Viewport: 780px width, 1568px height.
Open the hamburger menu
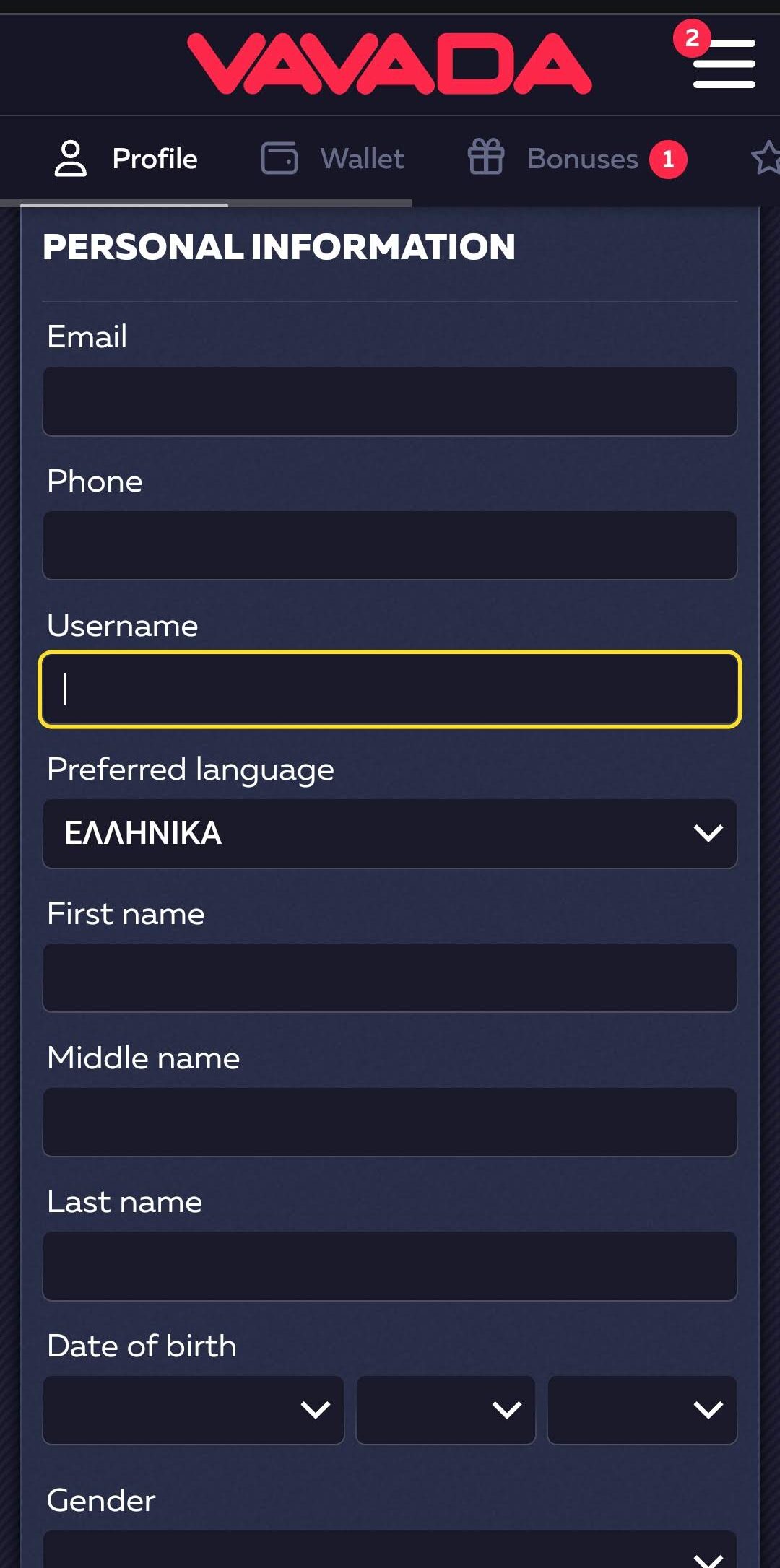pos(724,64)
